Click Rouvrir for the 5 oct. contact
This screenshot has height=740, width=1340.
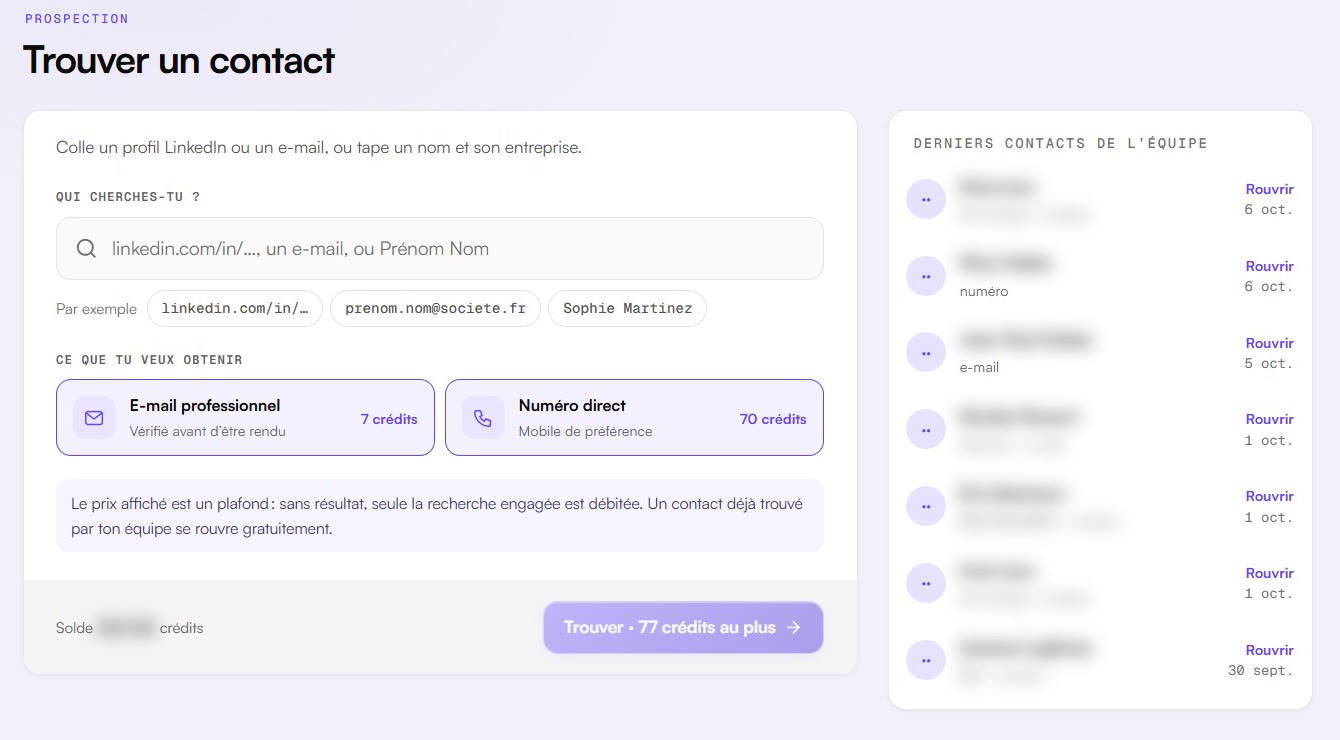1270,343
